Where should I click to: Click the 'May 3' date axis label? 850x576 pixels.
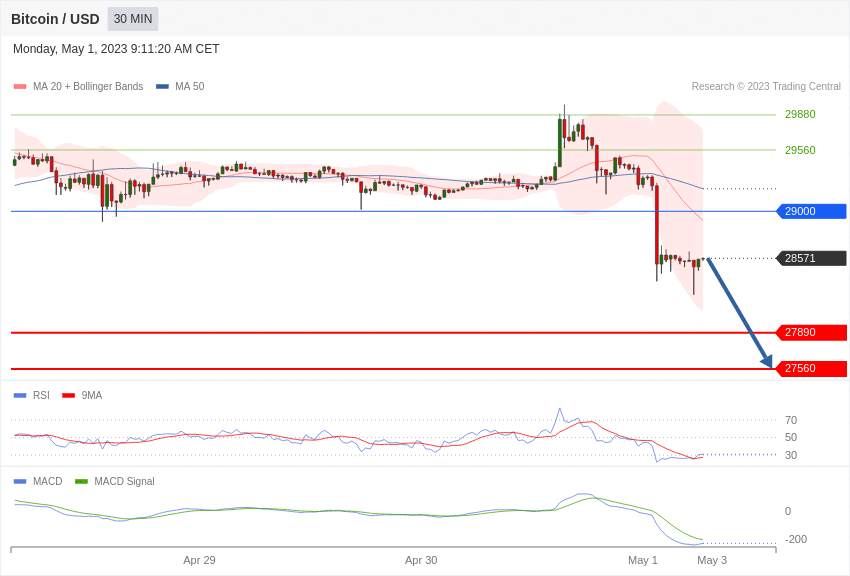(x=712, y=560)
